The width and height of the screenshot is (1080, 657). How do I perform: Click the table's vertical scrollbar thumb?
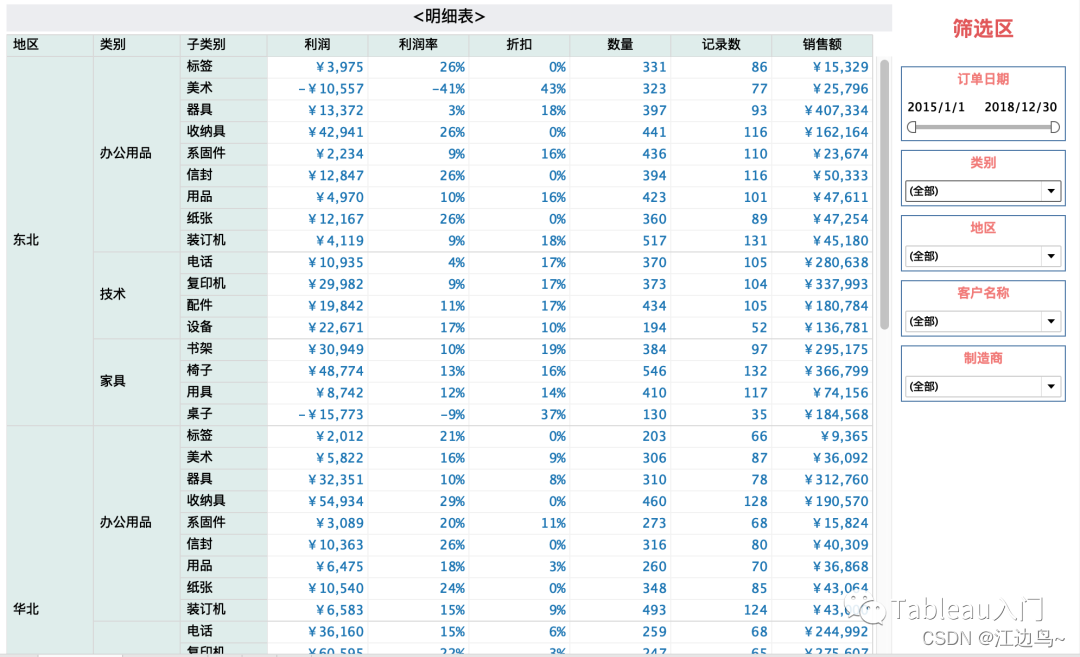tap(884, 195)
